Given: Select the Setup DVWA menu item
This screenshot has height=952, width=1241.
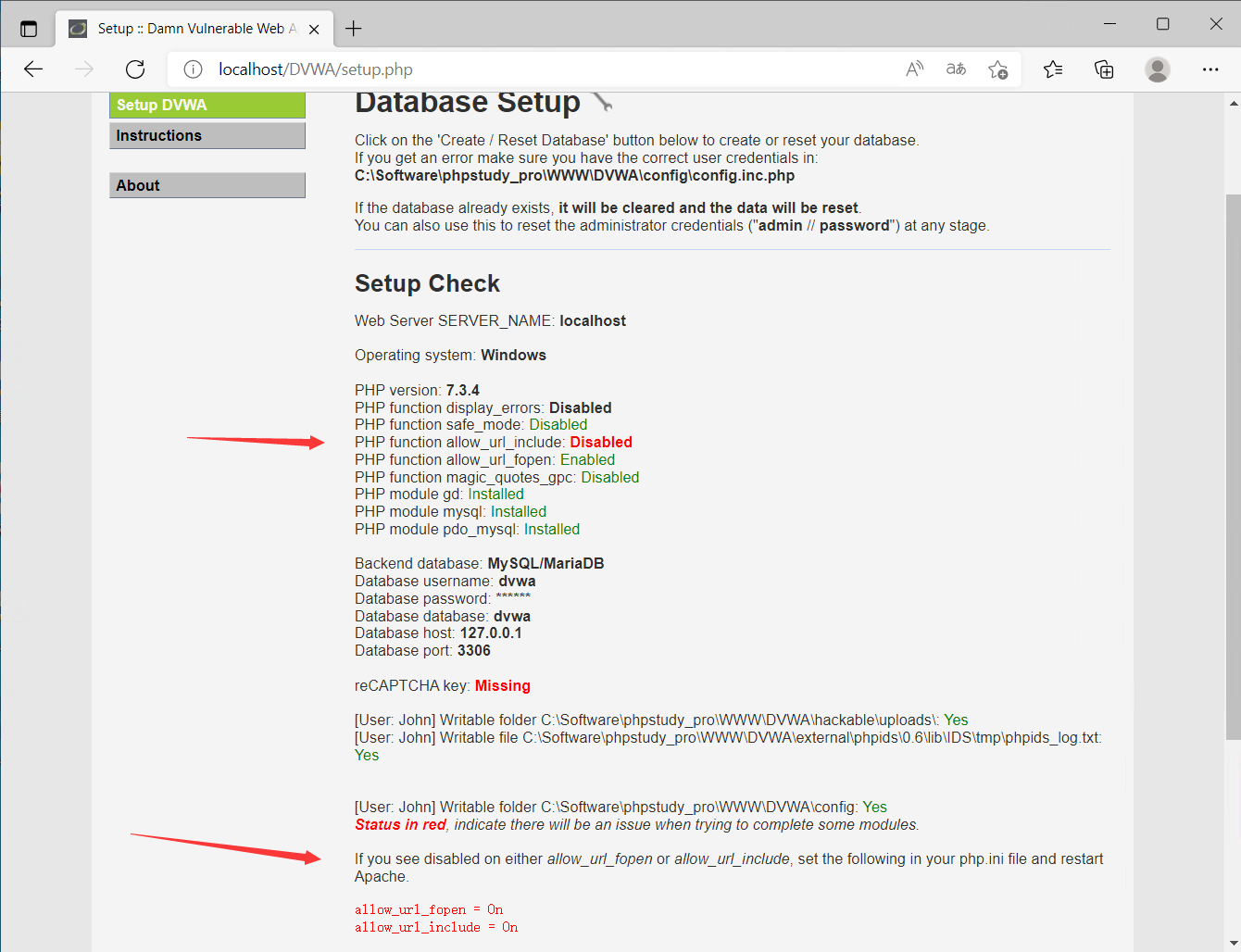Looking at the screenshot, I should [207, 106].
